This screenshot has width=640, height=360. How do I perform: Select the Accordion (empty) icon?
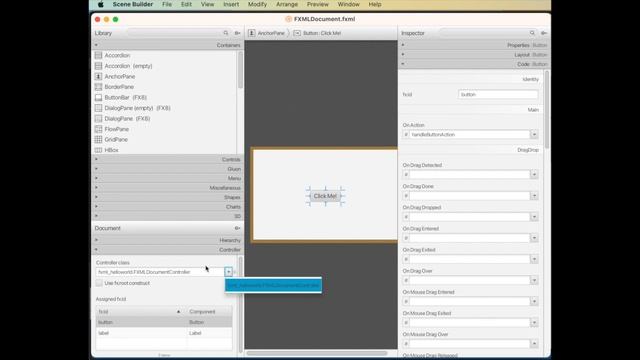click(98, 66)
